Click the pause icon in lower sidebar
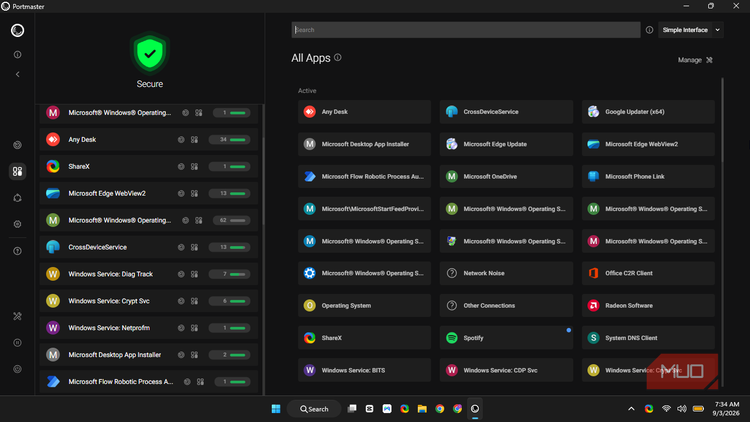750x422 pixels. pos(18,343)
